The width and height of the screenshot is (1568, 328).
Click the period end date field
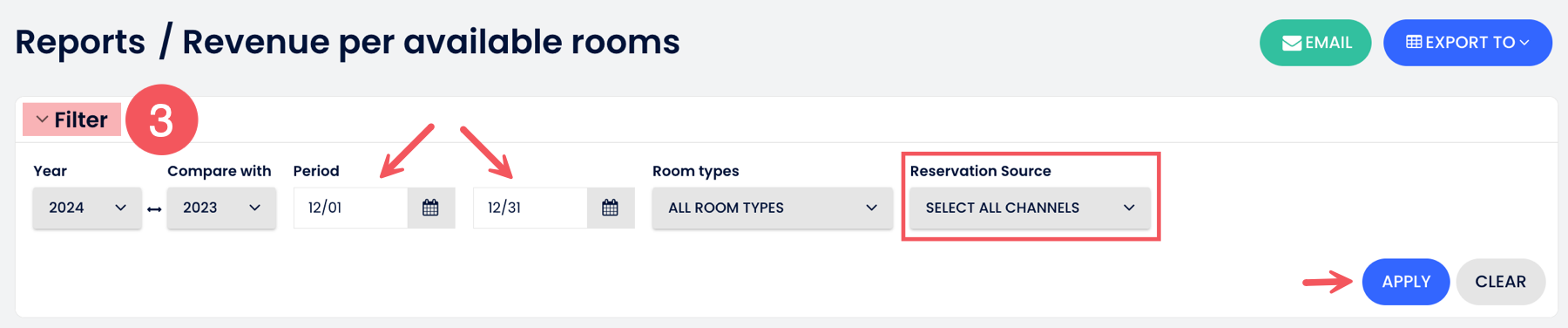(530, 208)
